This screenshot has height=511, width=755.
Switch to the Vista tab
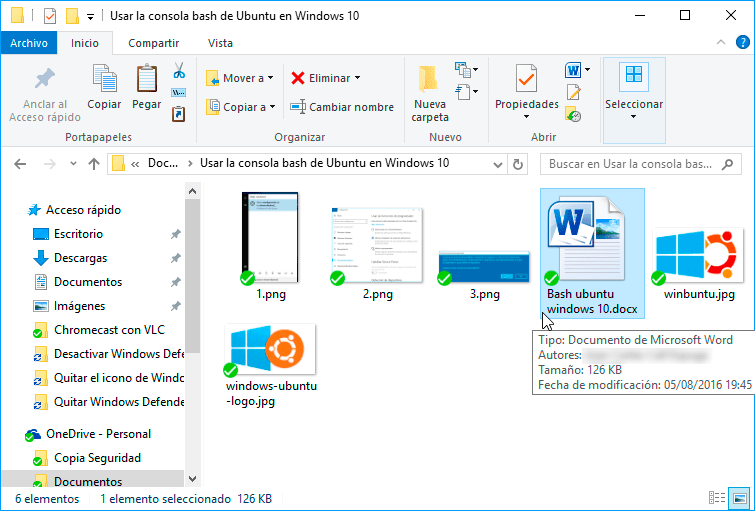point(220,43)
